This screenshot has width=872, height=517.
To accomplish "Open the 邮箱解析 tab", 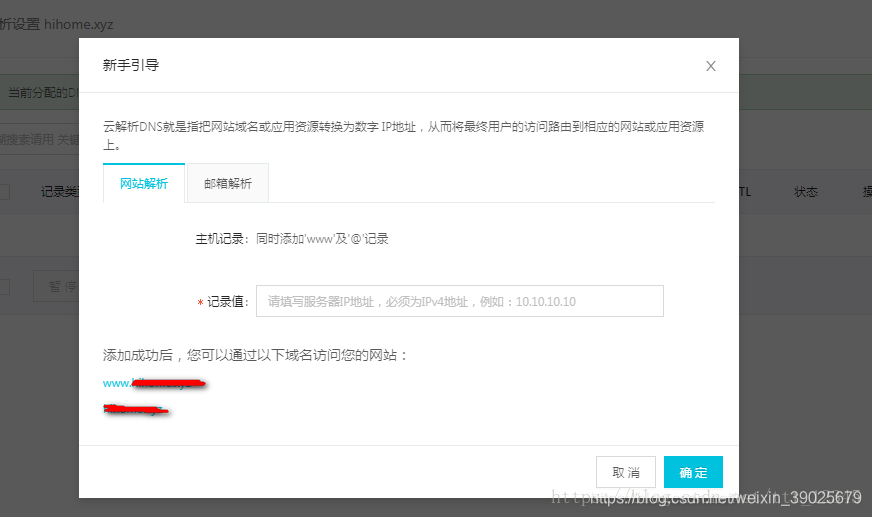I will pos(228,183).
